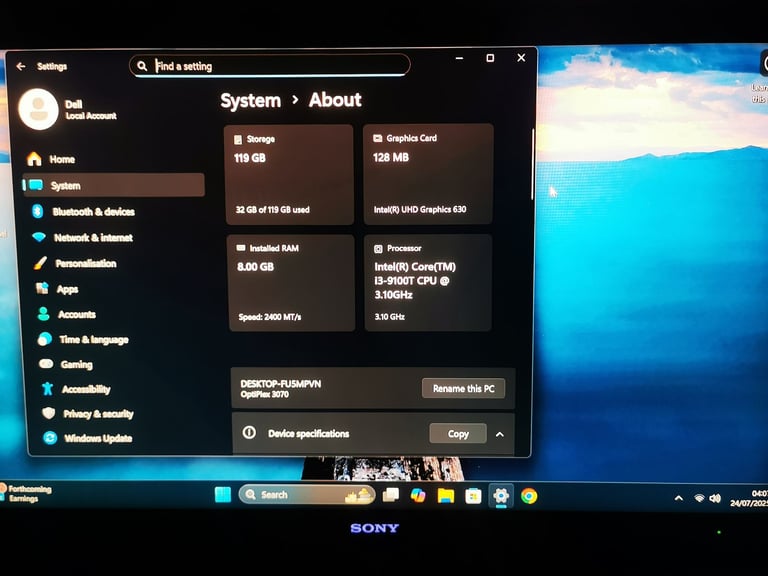Click the Time & language globe icon
Image resolution: width=768 pixels, height=576 pixels.
coord(45,339)
